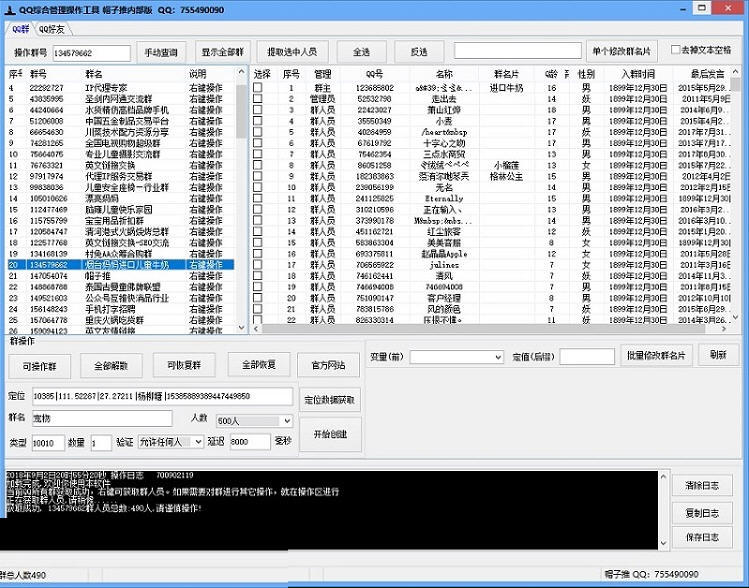
Task: Click the 类型 field showing 10010
Action: (x=48, y=443)
